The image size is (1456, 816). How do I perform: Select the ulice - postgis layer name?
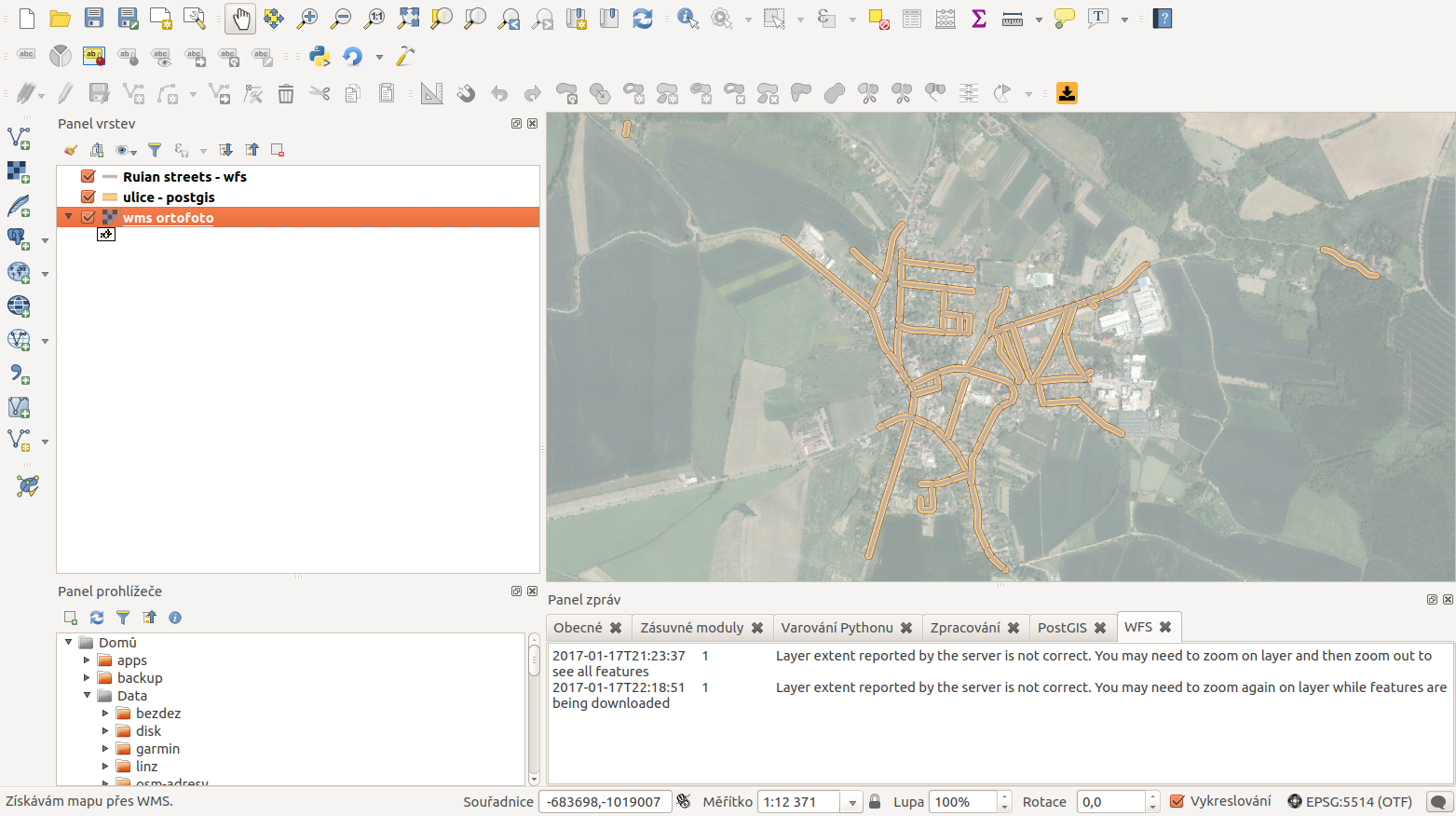coord(169,197)
